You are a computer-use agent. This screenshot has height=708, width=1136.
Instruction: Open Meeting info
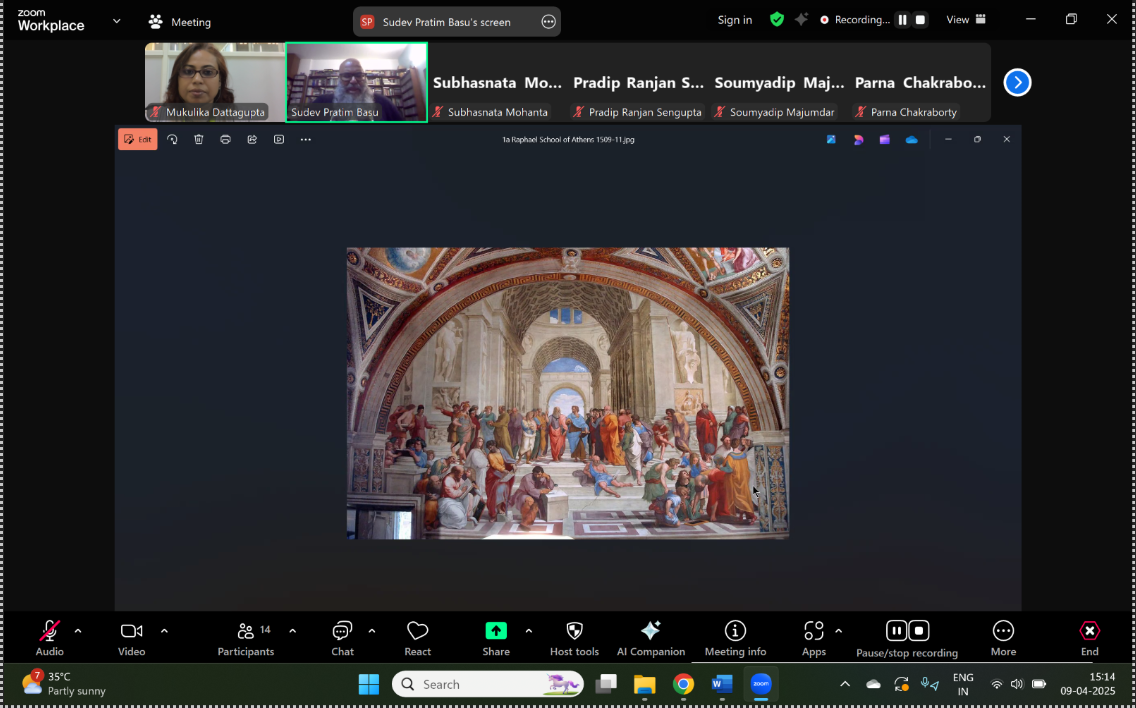[x=735, y=638]
